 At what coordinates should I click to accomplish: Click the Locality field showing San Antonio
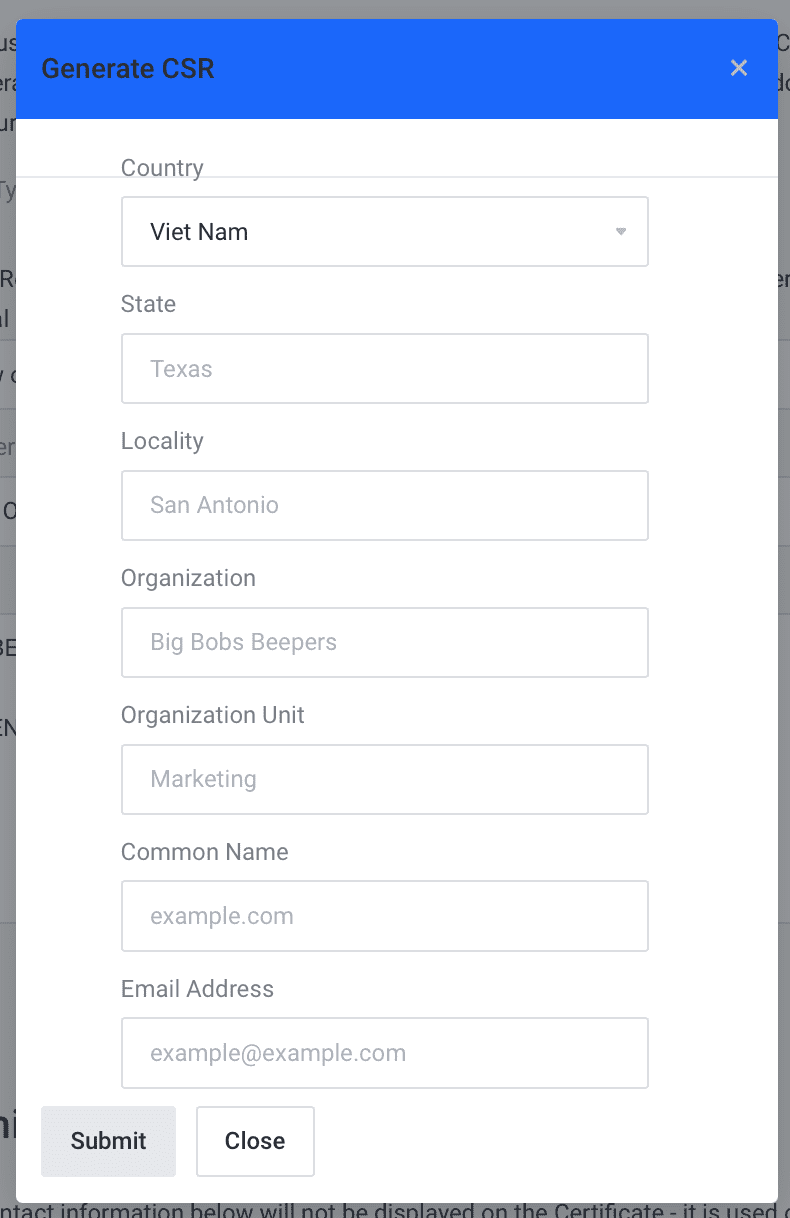(384, 505)
